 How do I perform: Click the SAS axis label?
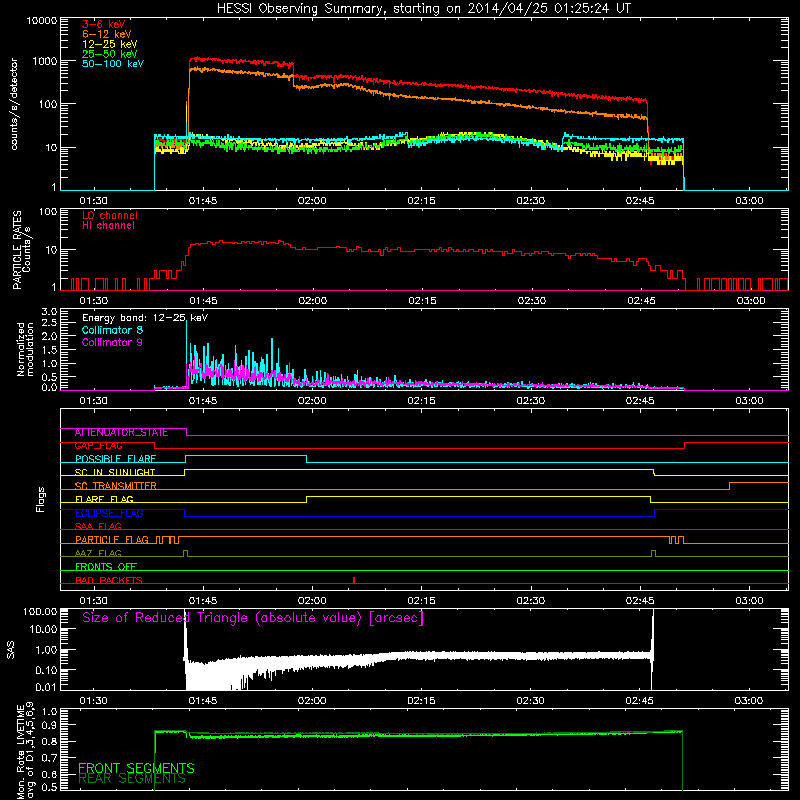10,650
